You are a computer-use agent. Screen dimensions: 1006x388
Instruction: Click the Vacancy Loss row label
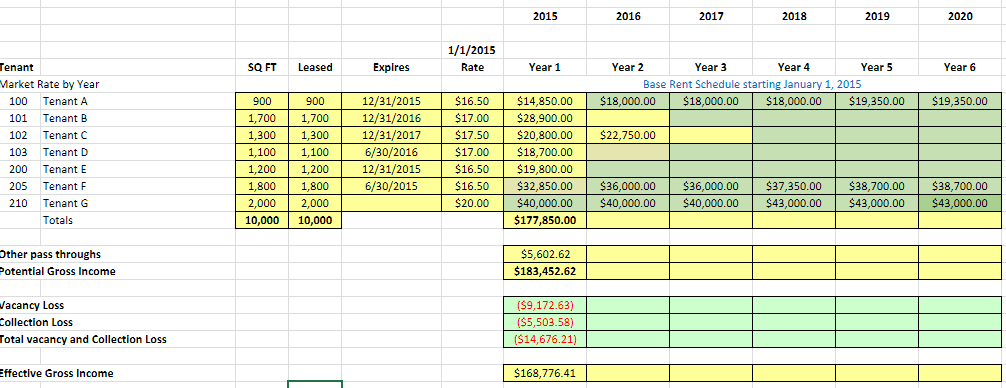pos(32,305)
